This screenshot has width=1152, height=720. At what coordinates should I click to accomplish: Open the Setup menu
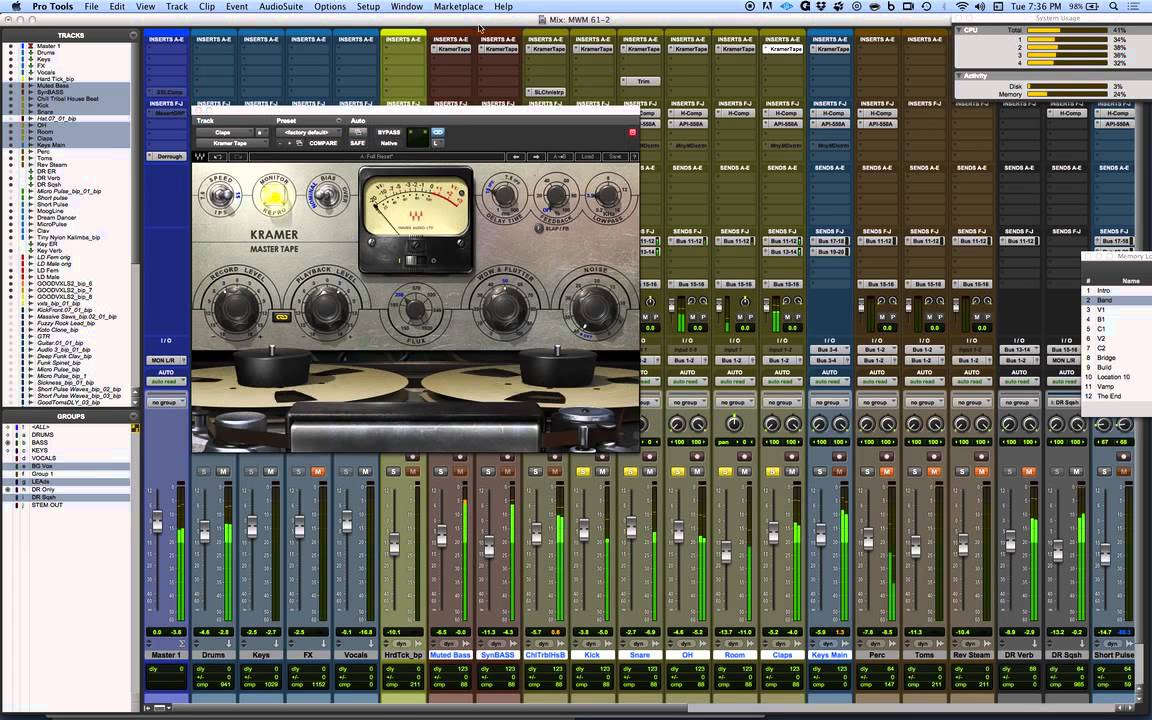pyautogui.click(x=368, y=7)
